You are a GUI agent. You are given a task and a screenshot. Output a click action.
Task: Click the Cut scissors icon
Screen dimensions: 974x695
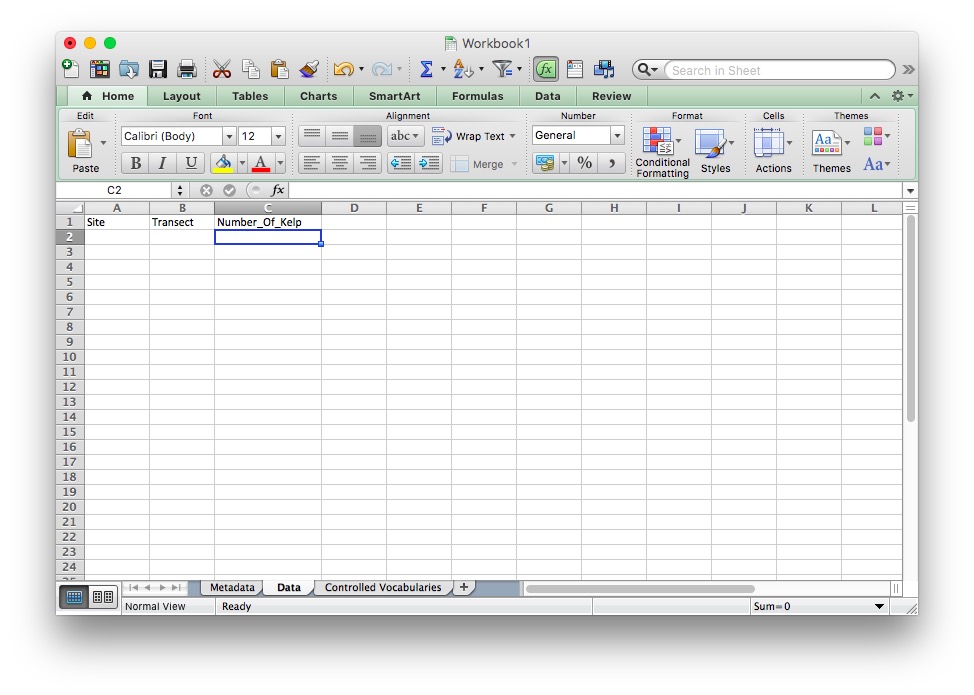(222, 69)
